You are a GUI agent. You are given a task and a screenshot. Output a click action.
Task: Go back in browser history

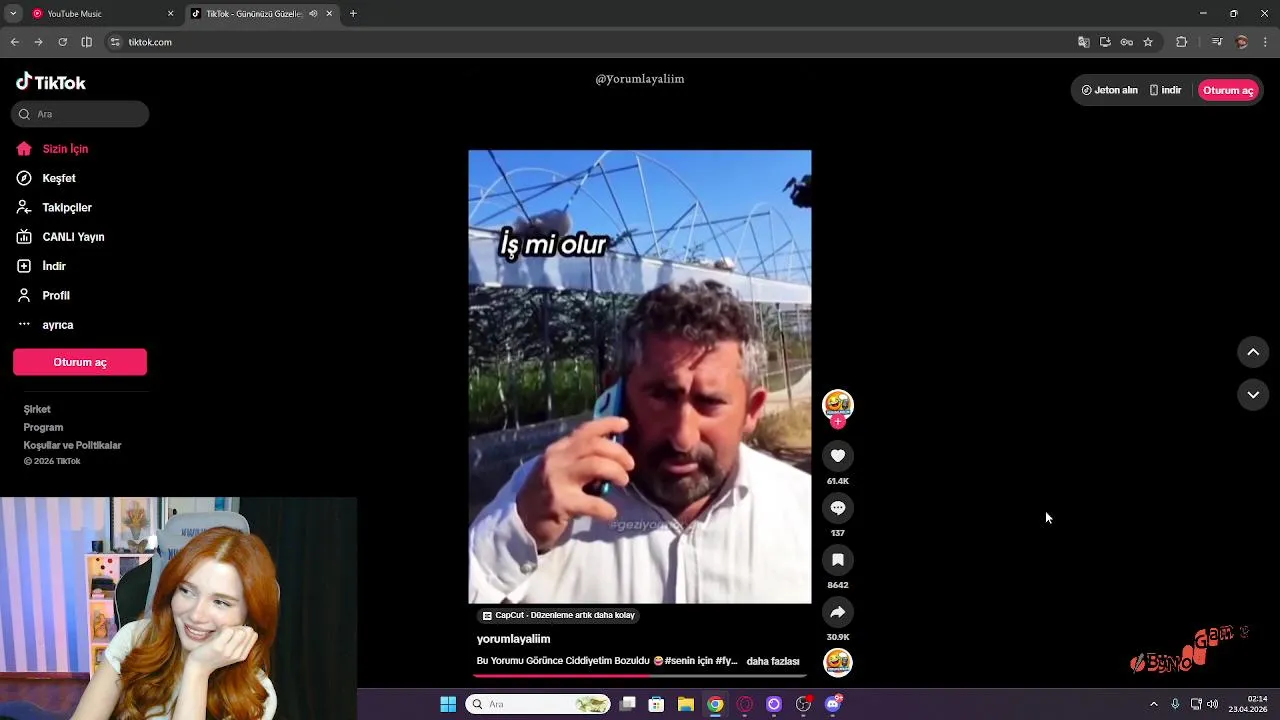click(14, 42)
